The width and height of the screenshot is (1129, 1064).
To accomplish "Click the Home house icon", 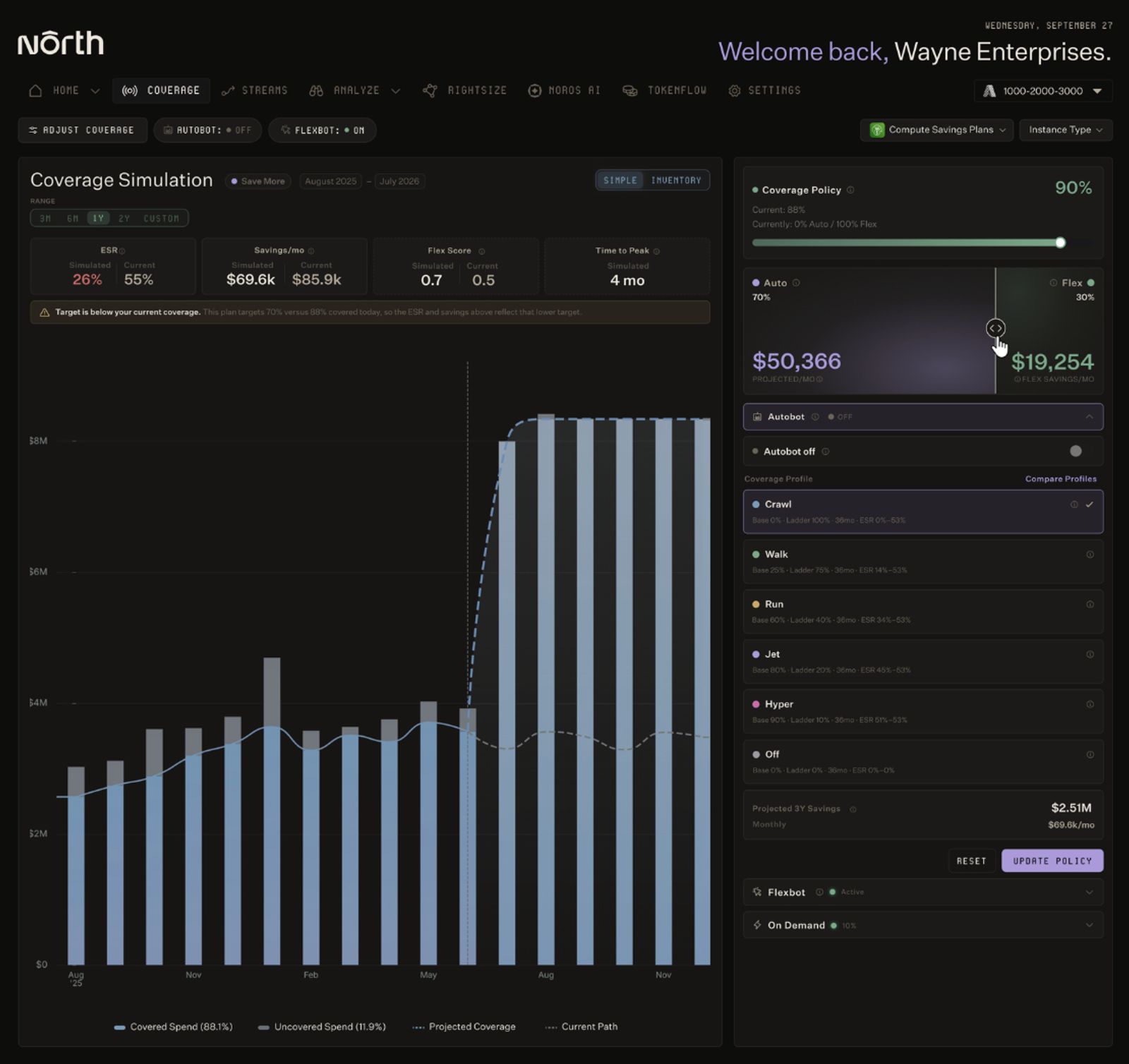I will click(x=35, y=90).
